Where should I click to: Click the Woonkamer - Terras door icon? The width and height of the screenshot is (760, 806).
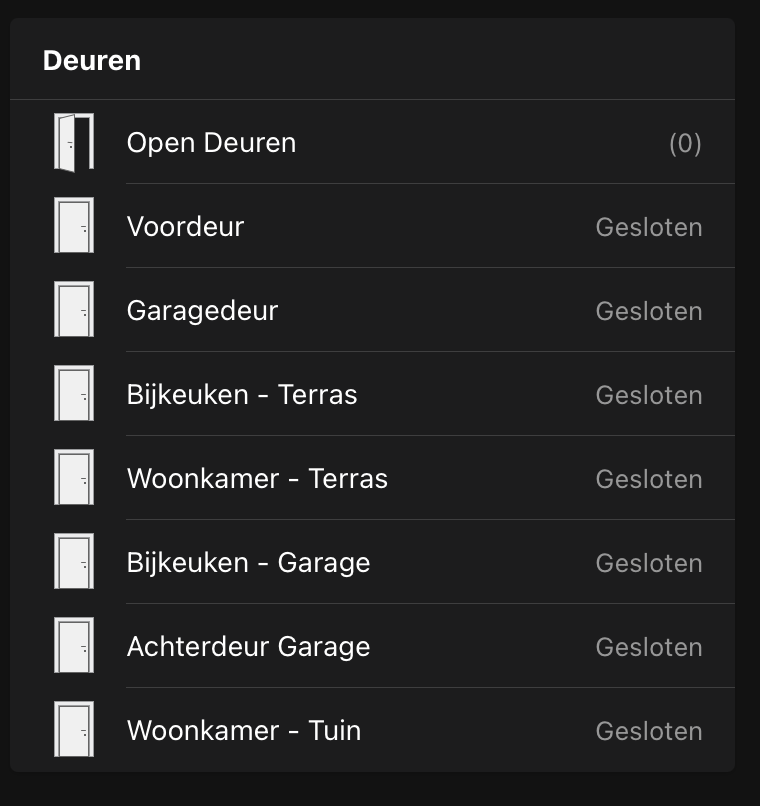tap(73, 478)
